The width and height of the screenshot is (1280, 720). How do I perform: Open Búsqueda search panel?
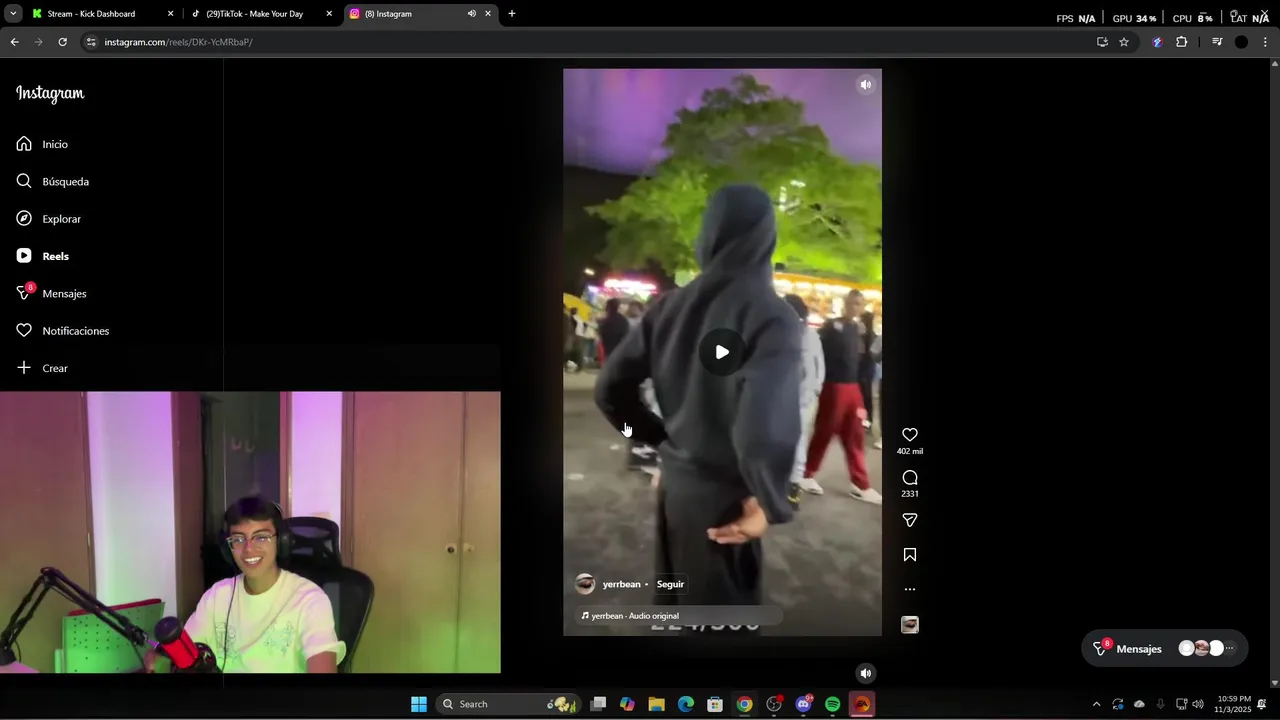65,181
